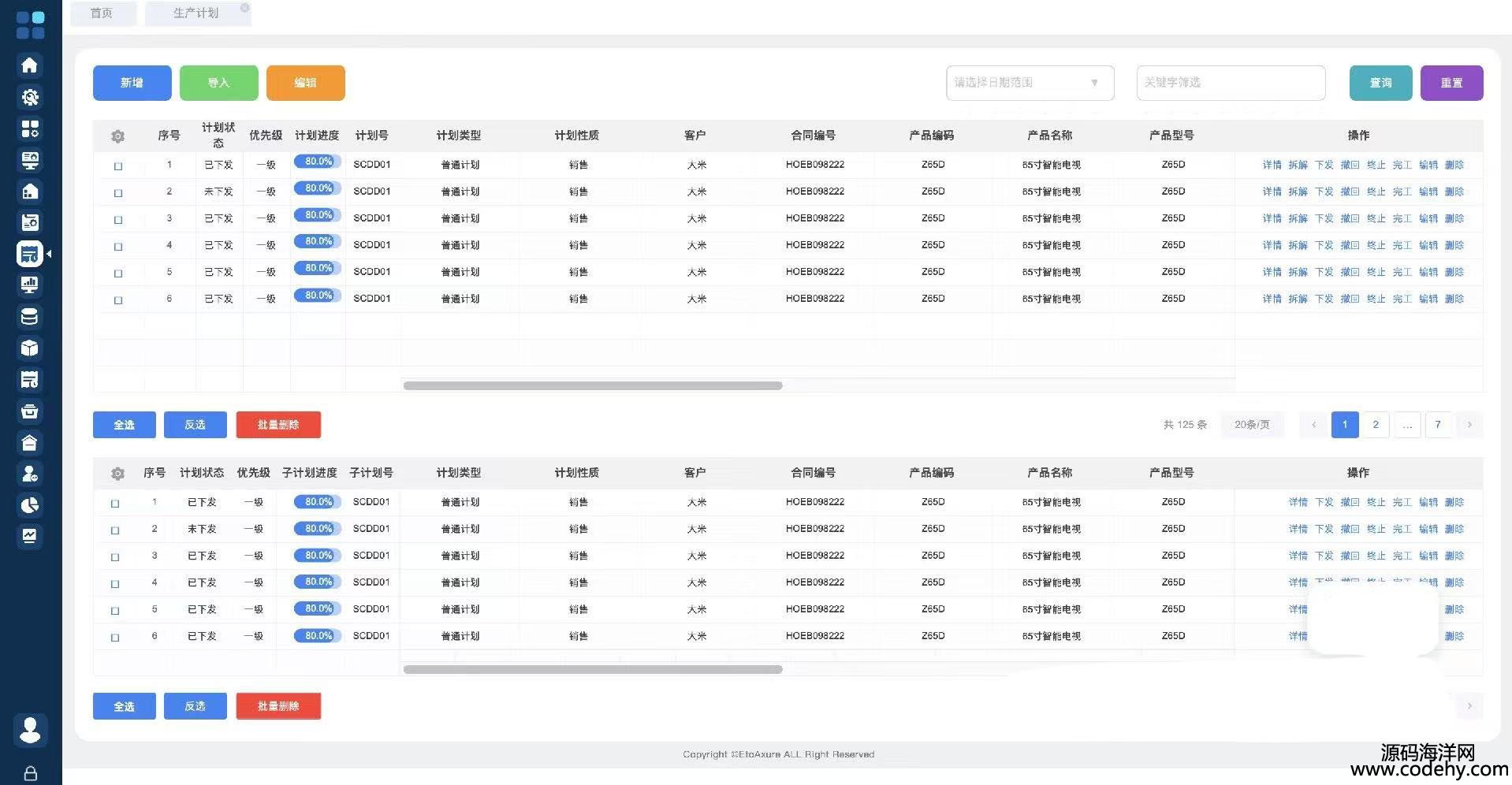
Task: Expand the 20条/页 page size selector
Action: point(1252,425)
